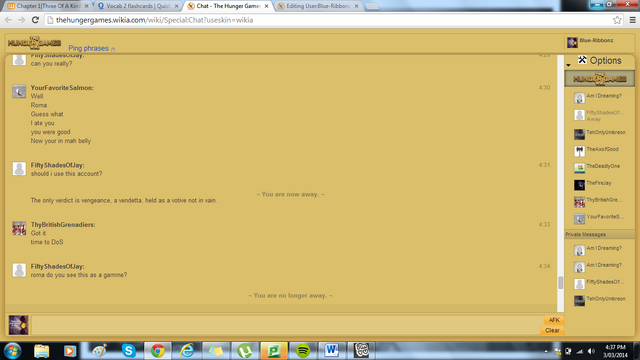This screenshot has width=640, height=360.
Task: Click the Hunger Games wiki logo
Action: point(34,42)
